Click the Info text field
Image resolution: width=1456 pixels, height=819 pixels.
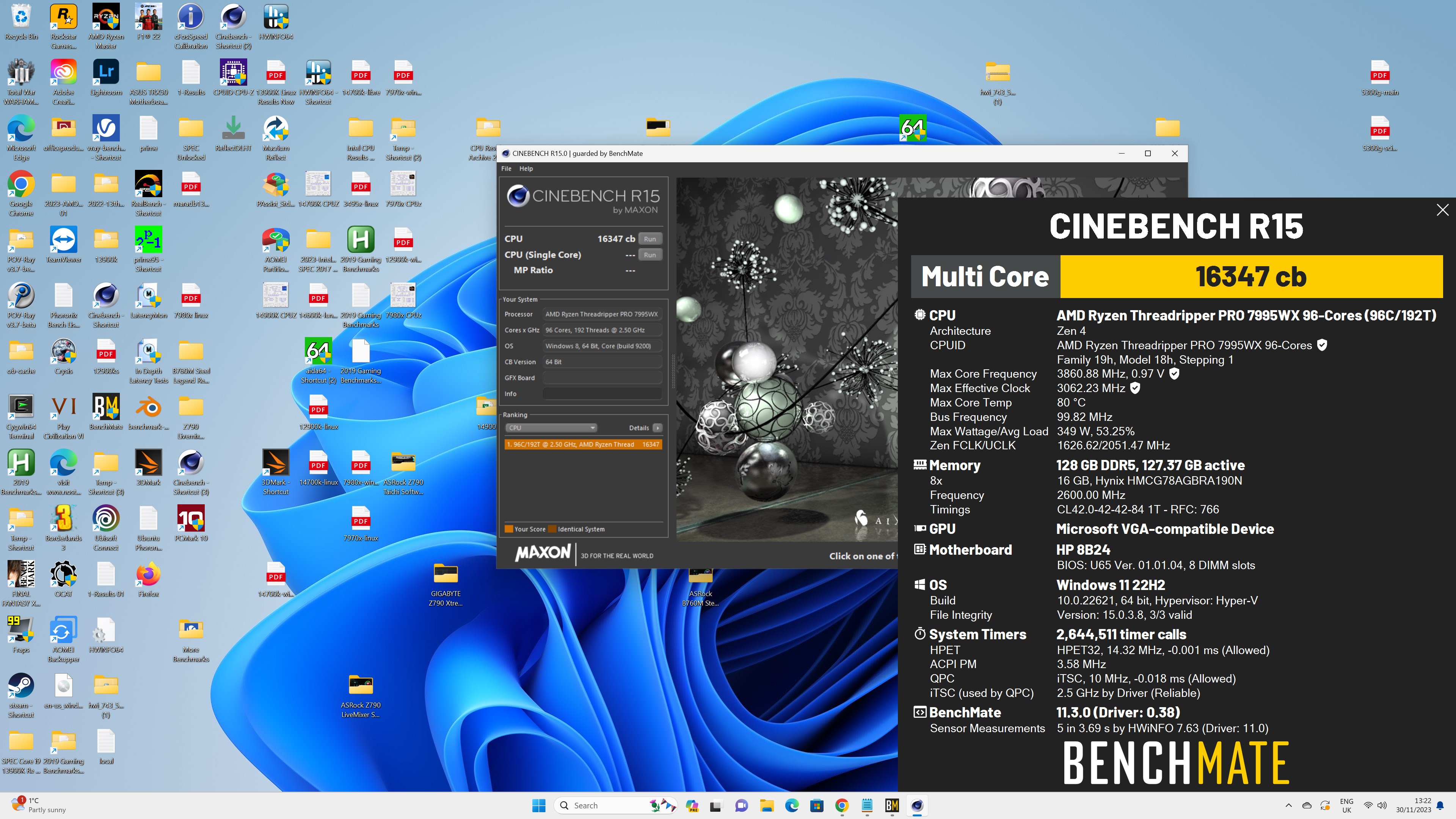click(x=602, y=394)
